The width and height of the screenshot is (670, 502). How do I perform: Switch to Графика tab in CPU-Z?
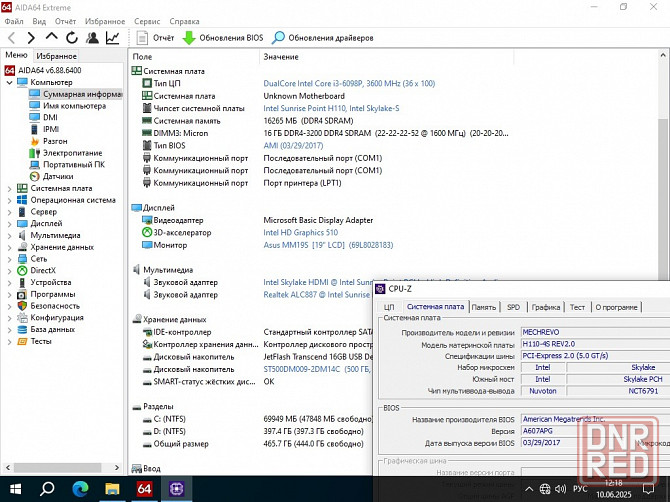[x=546, y=307]
